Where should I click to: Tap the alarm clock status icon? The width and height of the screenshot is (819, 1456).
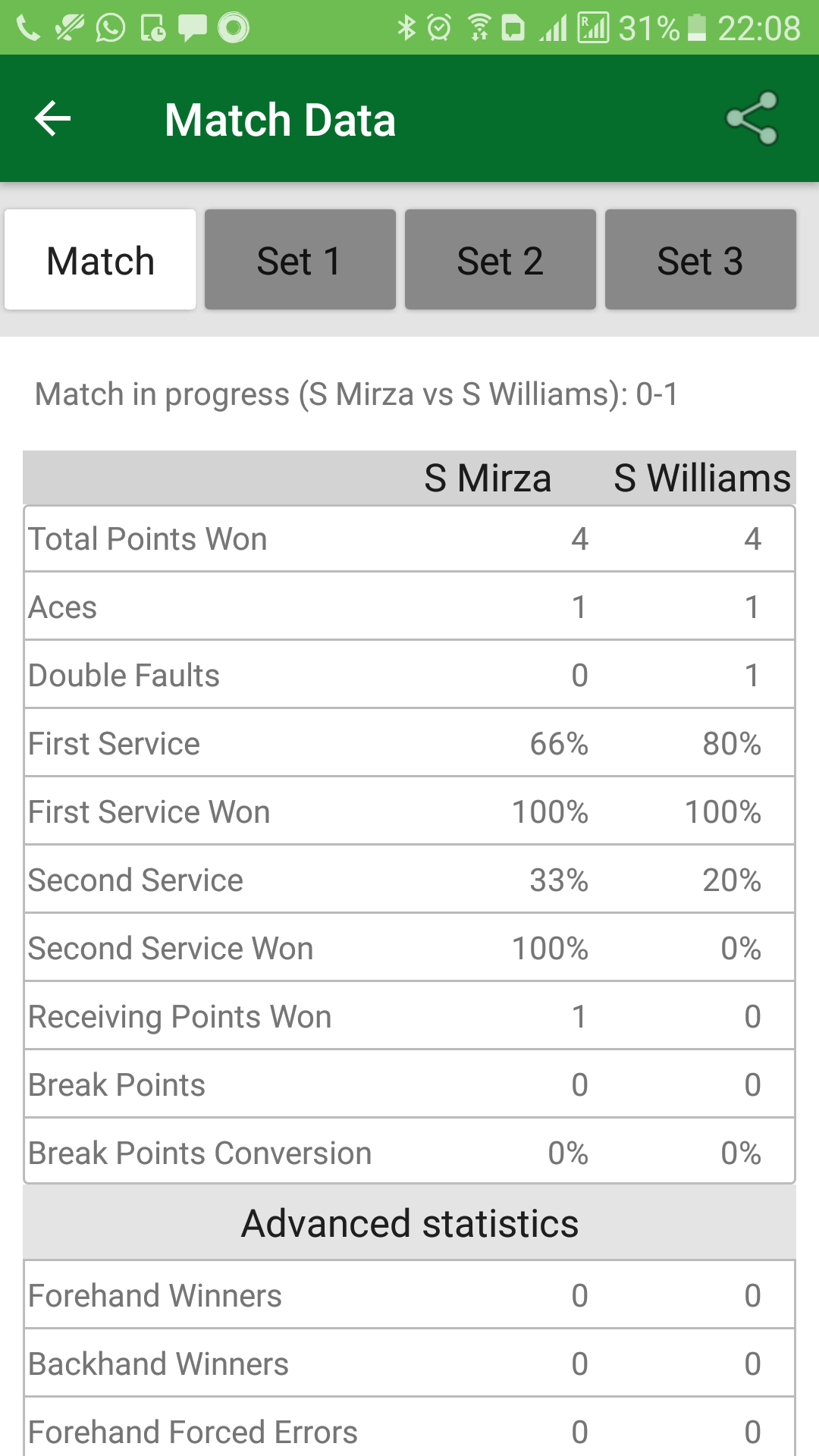coord(438,27)
